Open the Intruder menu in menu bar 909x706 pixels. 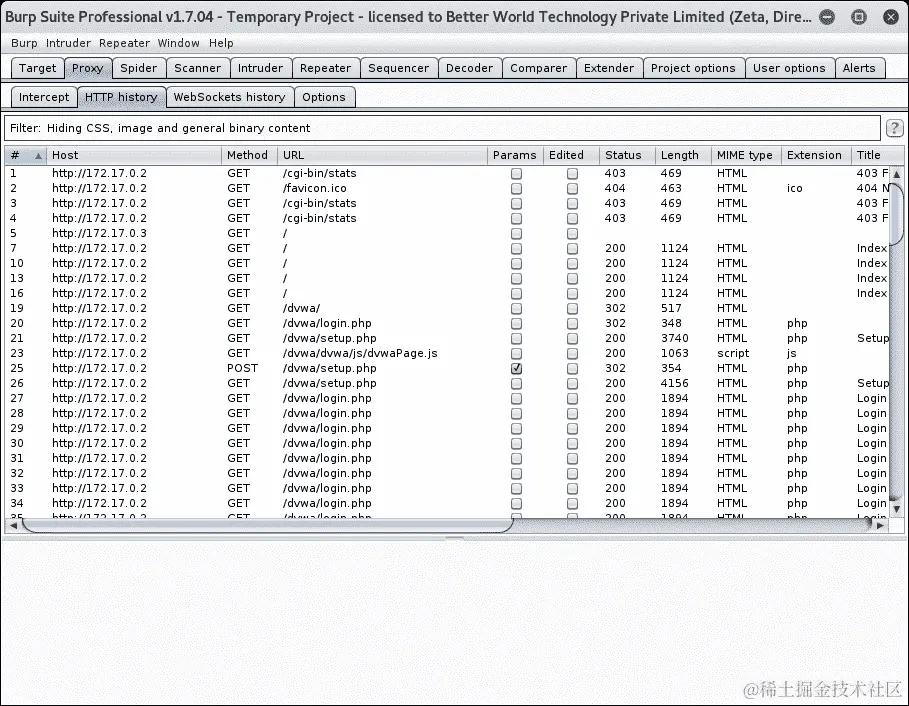click(68, 43)
